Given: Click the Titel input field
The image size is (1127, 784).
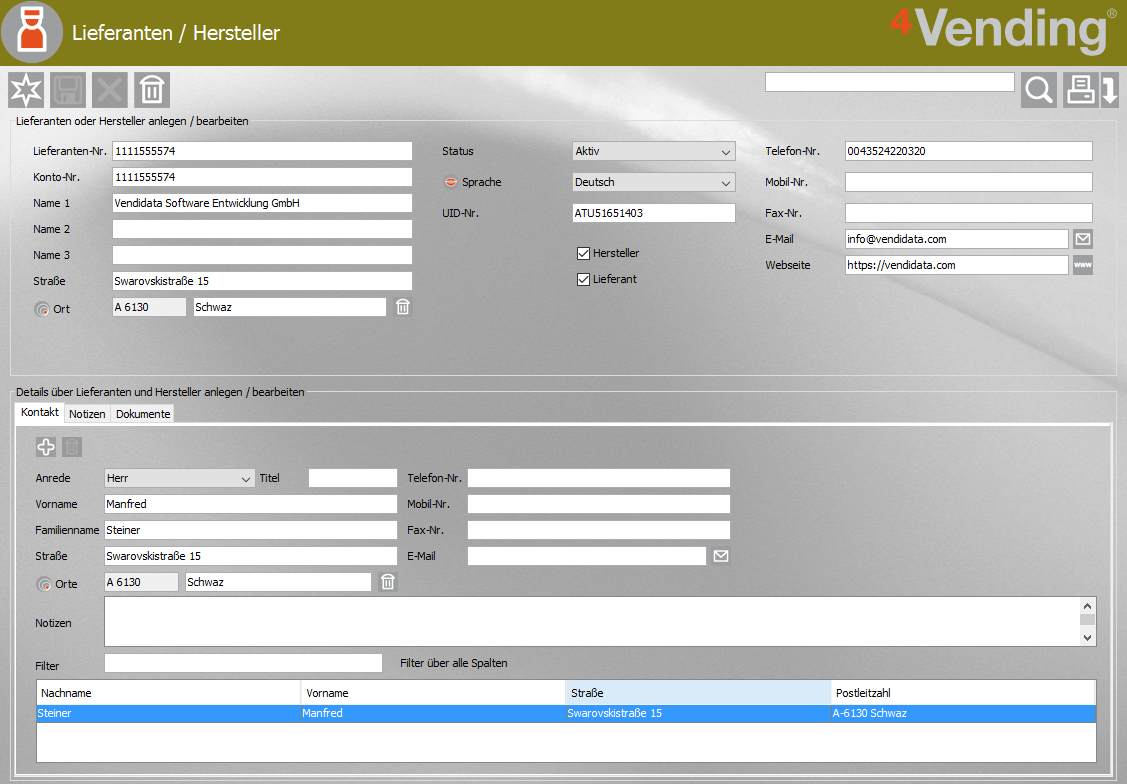Looking at the screenshot, I should [x=353, y=479].
